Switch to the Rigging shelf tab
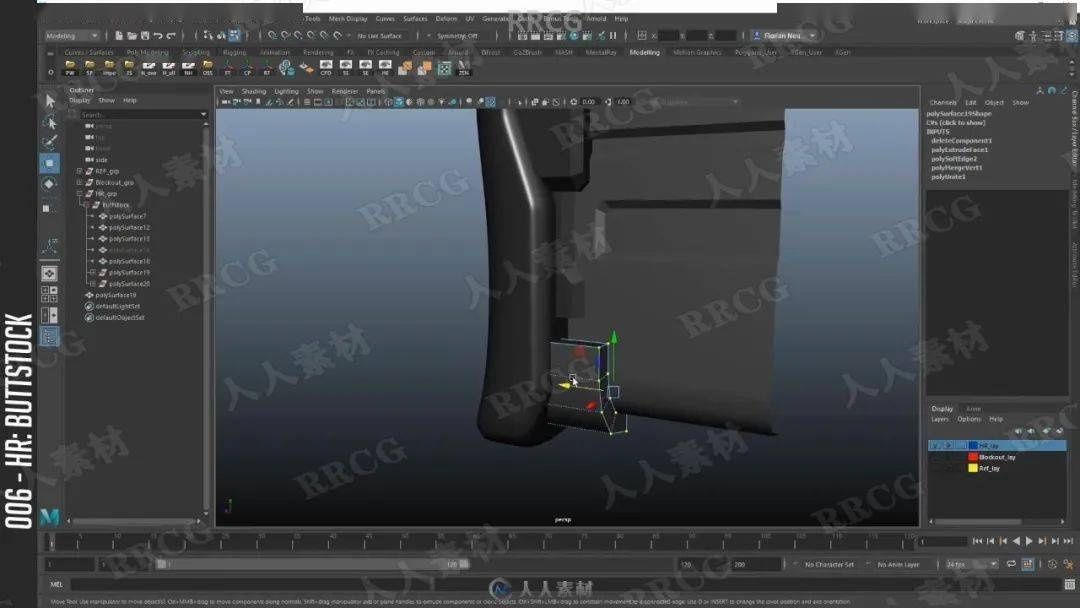 (234, 52)
